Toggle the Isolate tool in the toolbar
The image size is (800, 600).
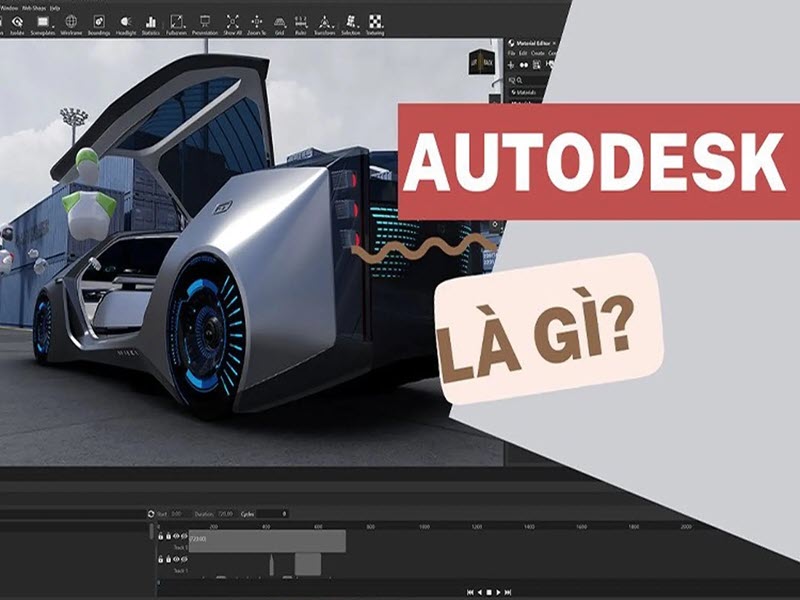click(17, 24)
